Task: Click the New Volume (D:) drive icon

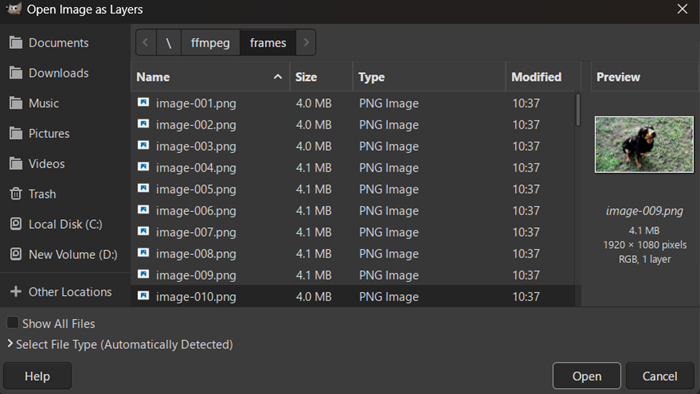Action: pyautogui.click(x=16, y=254)
